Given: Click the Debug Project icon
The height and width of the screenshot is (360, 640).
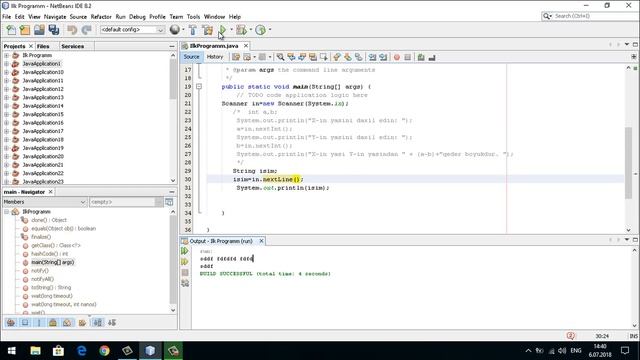Looking at the screenshot, I should point(241,30).
